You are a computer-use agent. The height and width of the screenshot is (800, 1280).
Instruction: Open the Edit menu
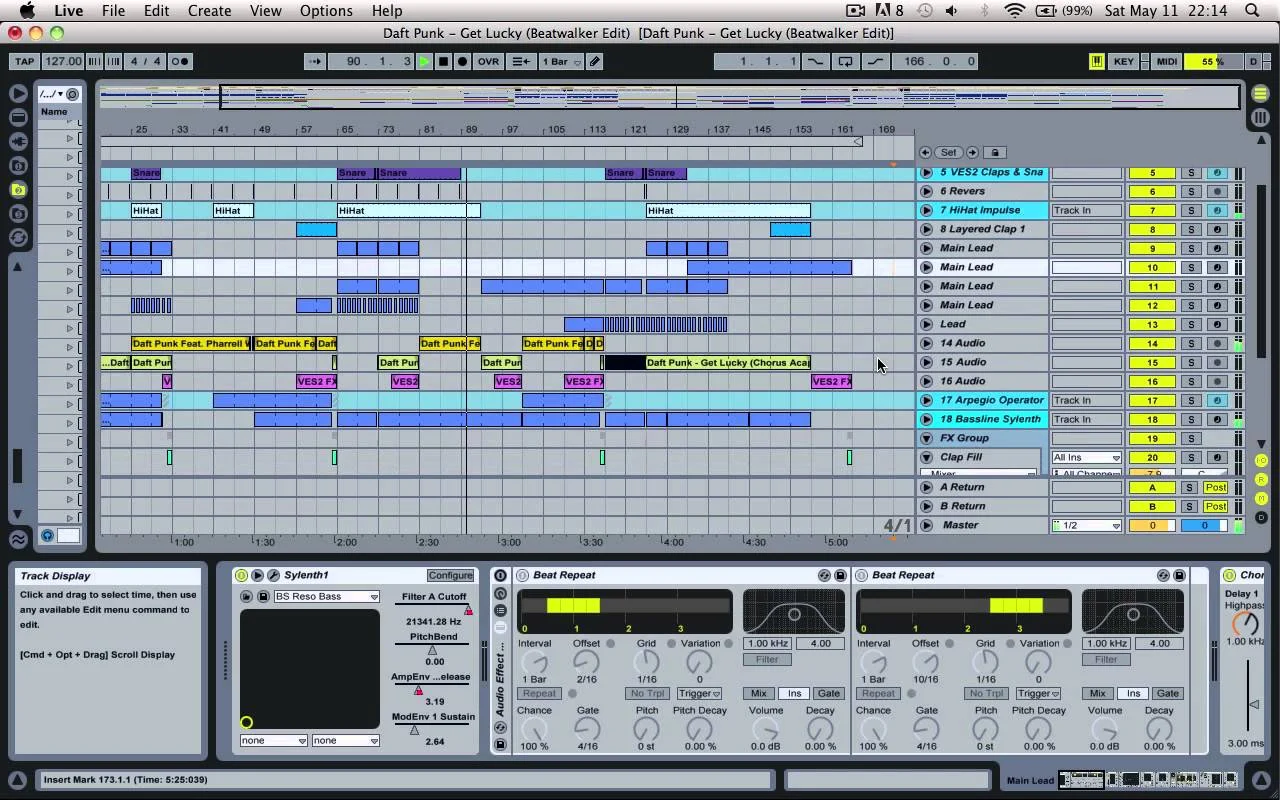pyautogui.click(x=156, y=11)
